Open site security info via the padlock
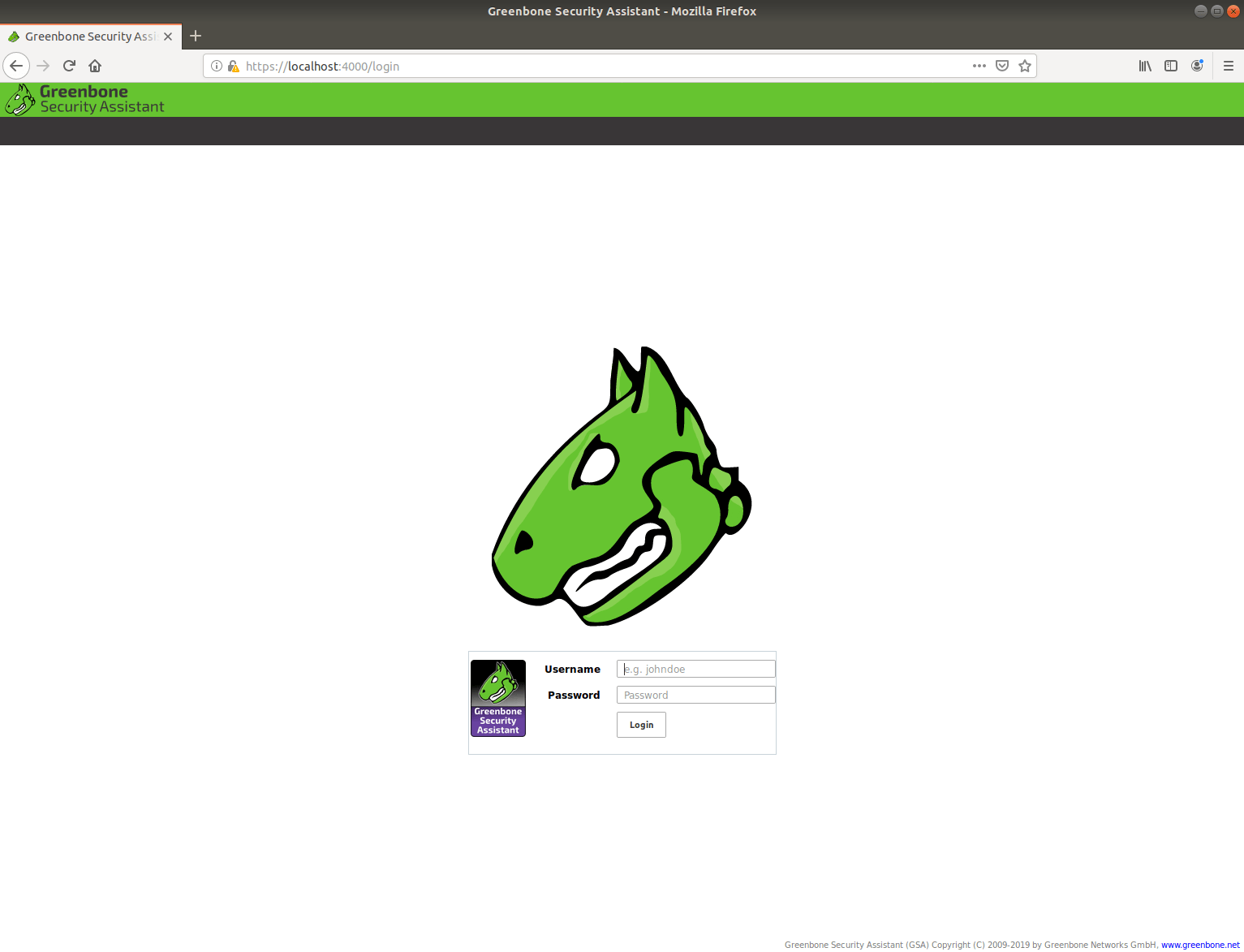Screen dimensions: 1244x952 (232, 66)
